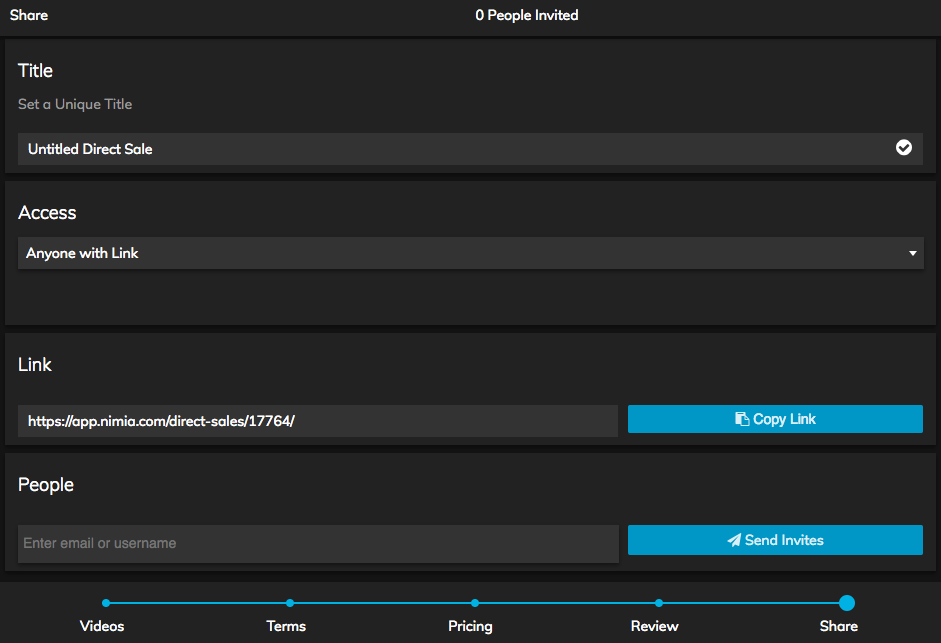Click the Copy Link button
The height and width of the screenshot is (643, 941).
(775, 419)
